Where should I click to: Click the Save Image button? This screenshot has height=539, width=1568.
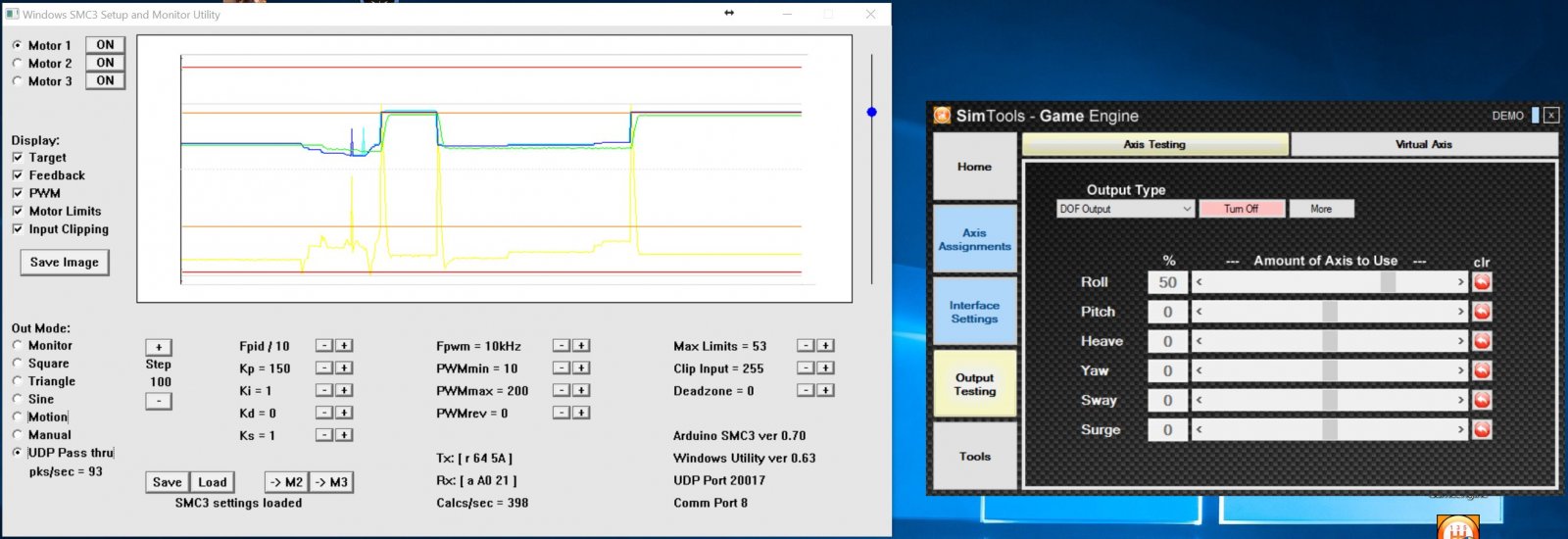[x=65, y=263]
